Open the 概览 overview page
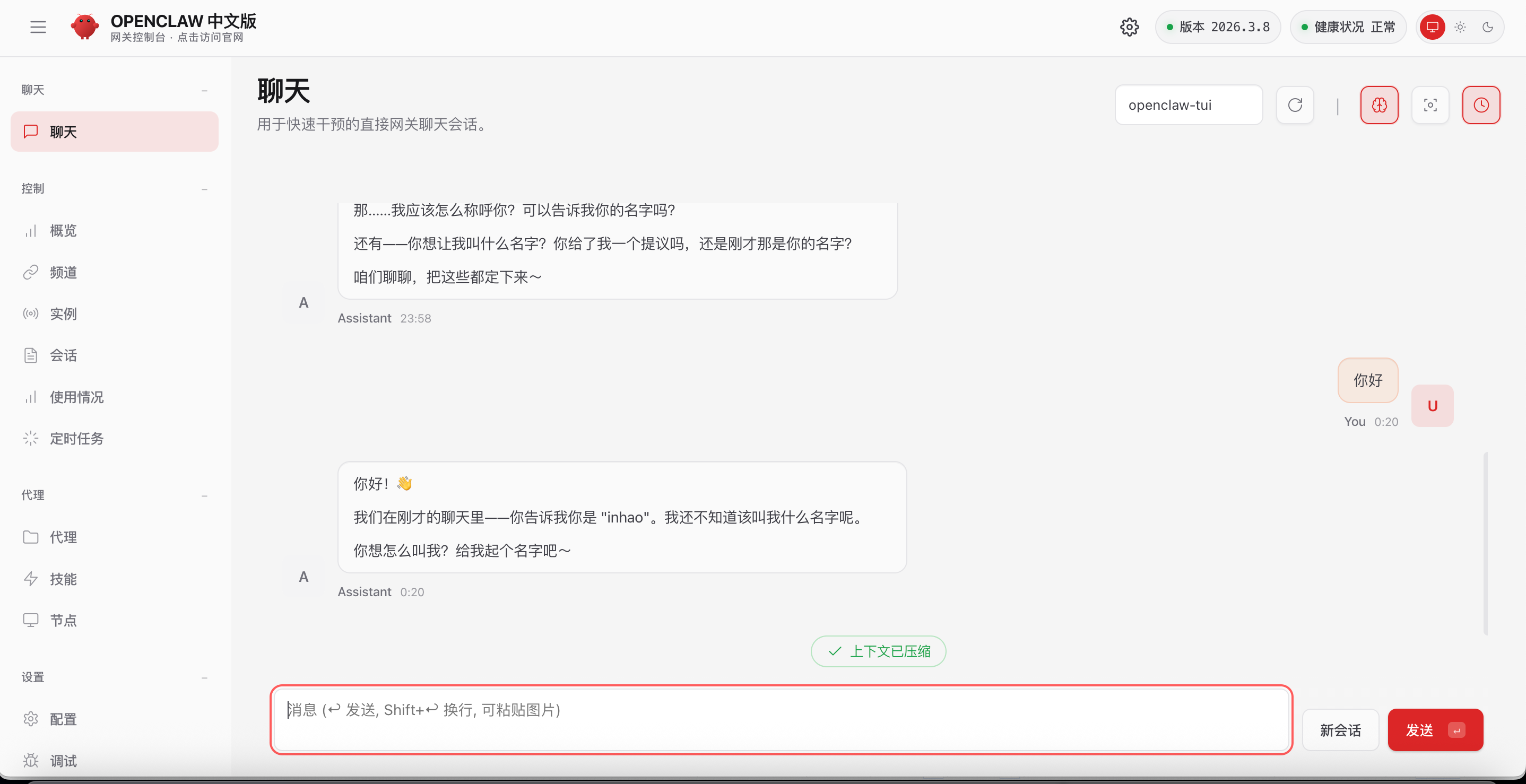1526x784 pixels. 63,231
